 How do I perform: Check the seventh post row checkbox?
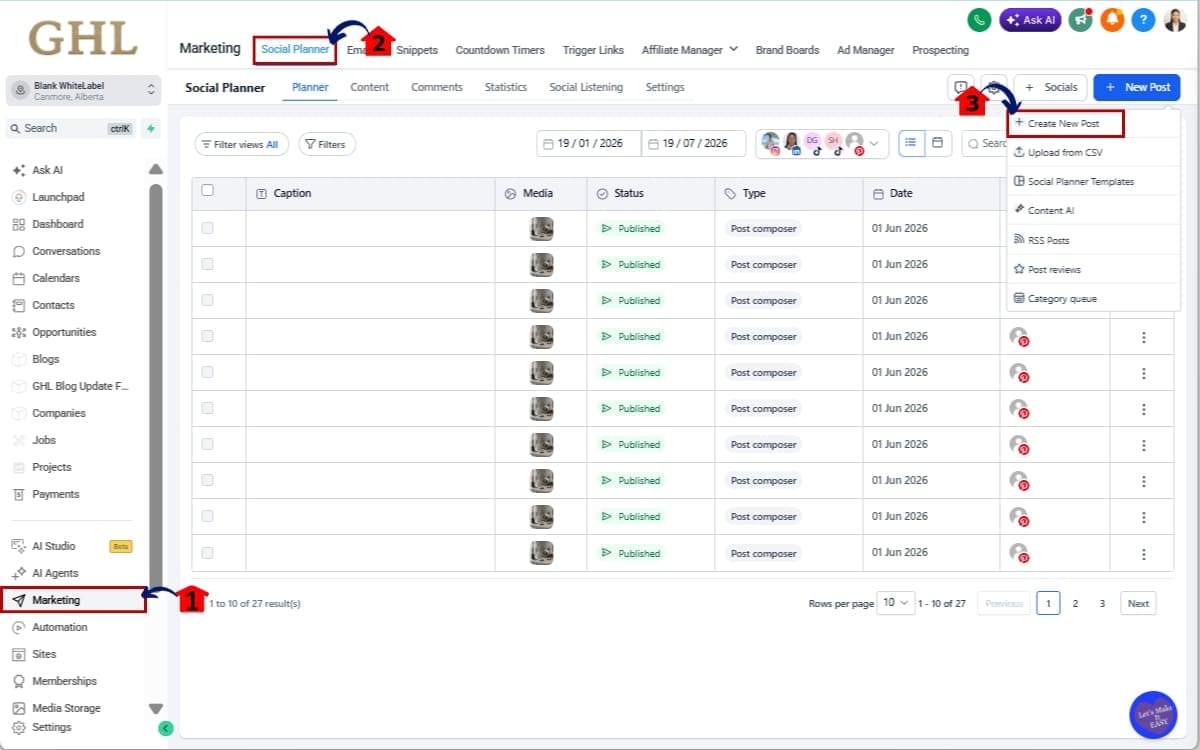(x=208, y=444)
